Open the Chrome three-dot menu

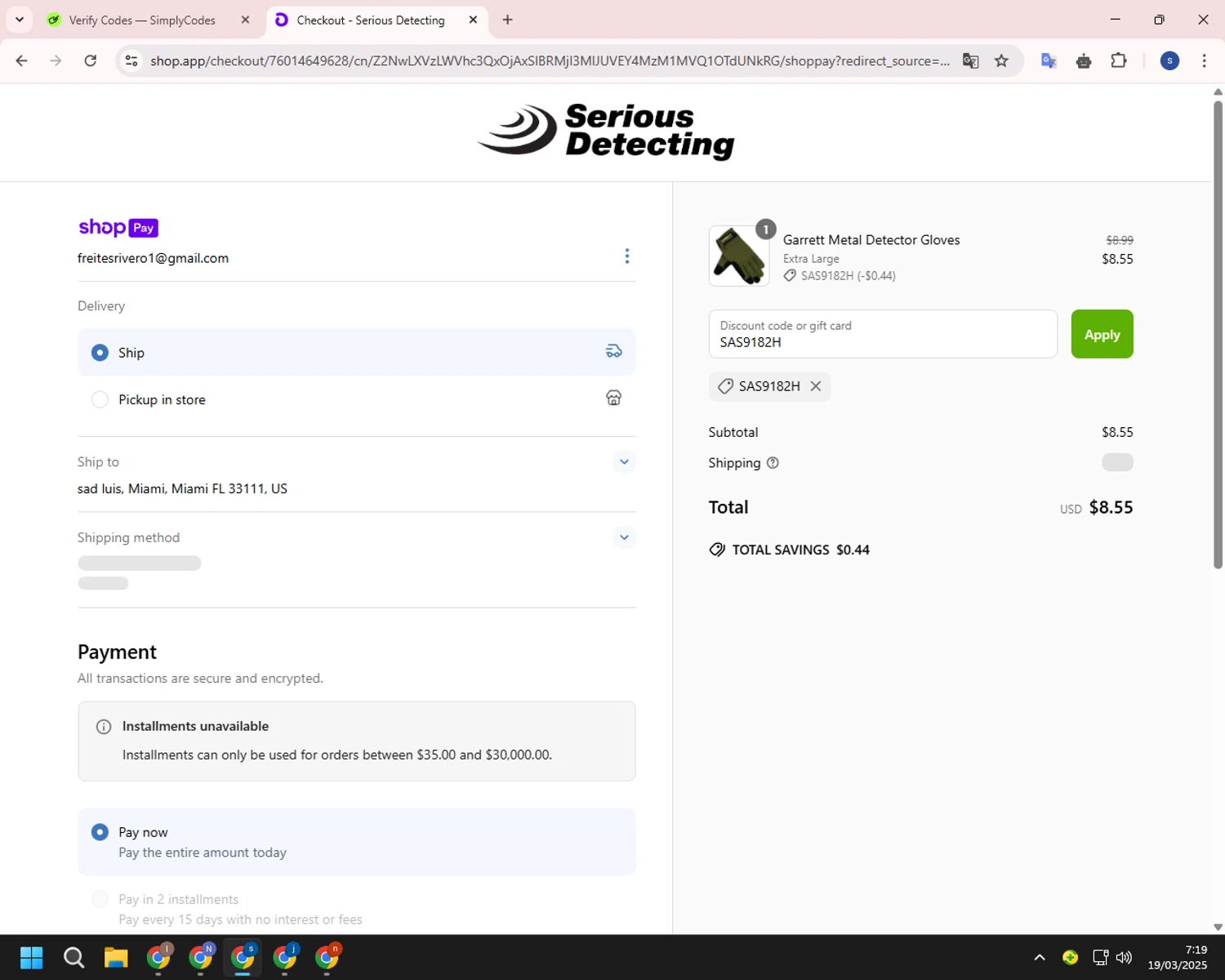pos(1204,60)
